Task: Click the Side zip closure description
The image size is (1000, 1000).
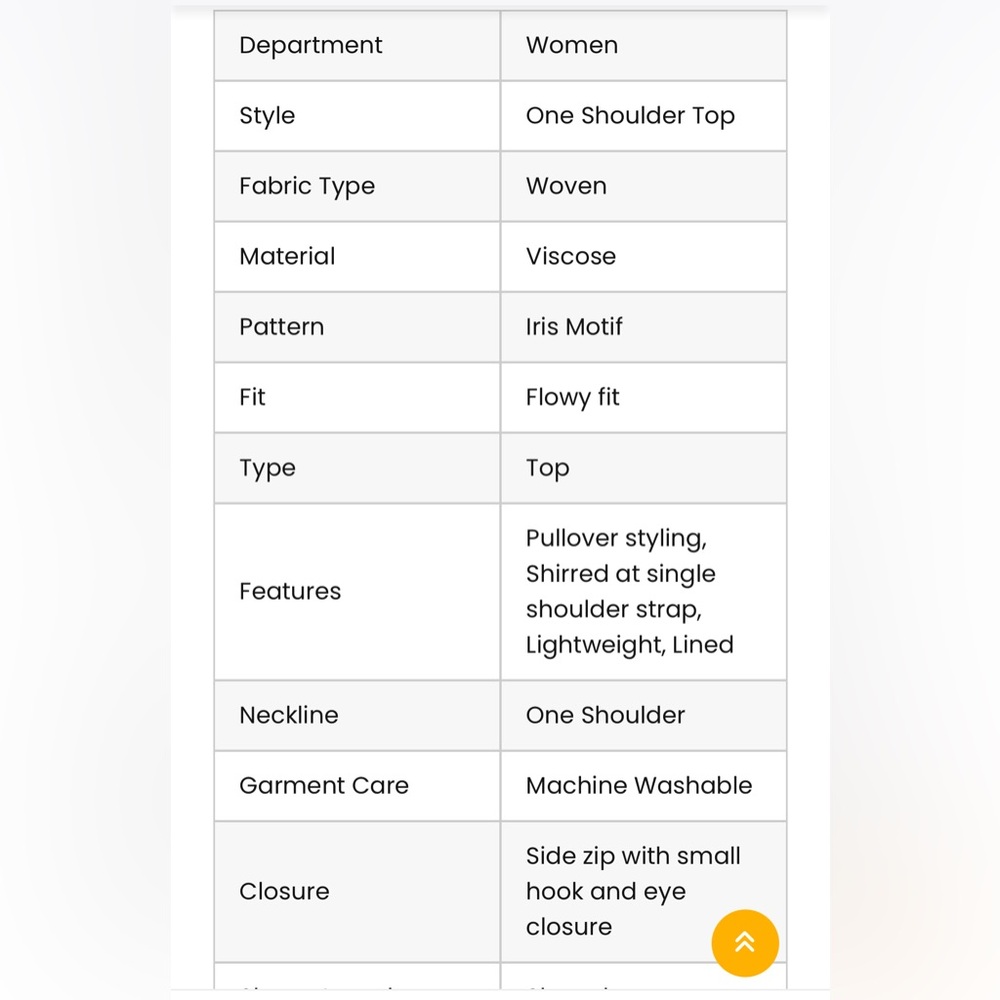Action: (x=633, y=892)
